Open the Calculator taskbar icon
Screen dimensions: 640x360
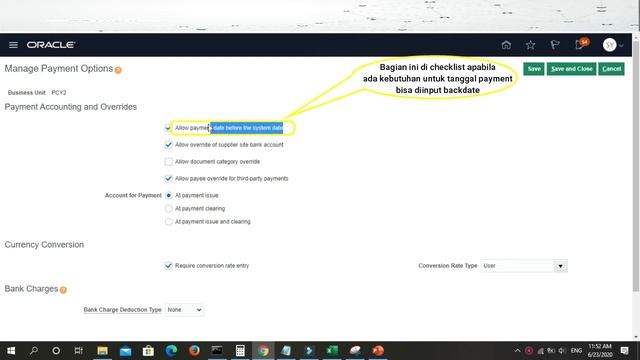pyautogui.click(x=240, y=351)
